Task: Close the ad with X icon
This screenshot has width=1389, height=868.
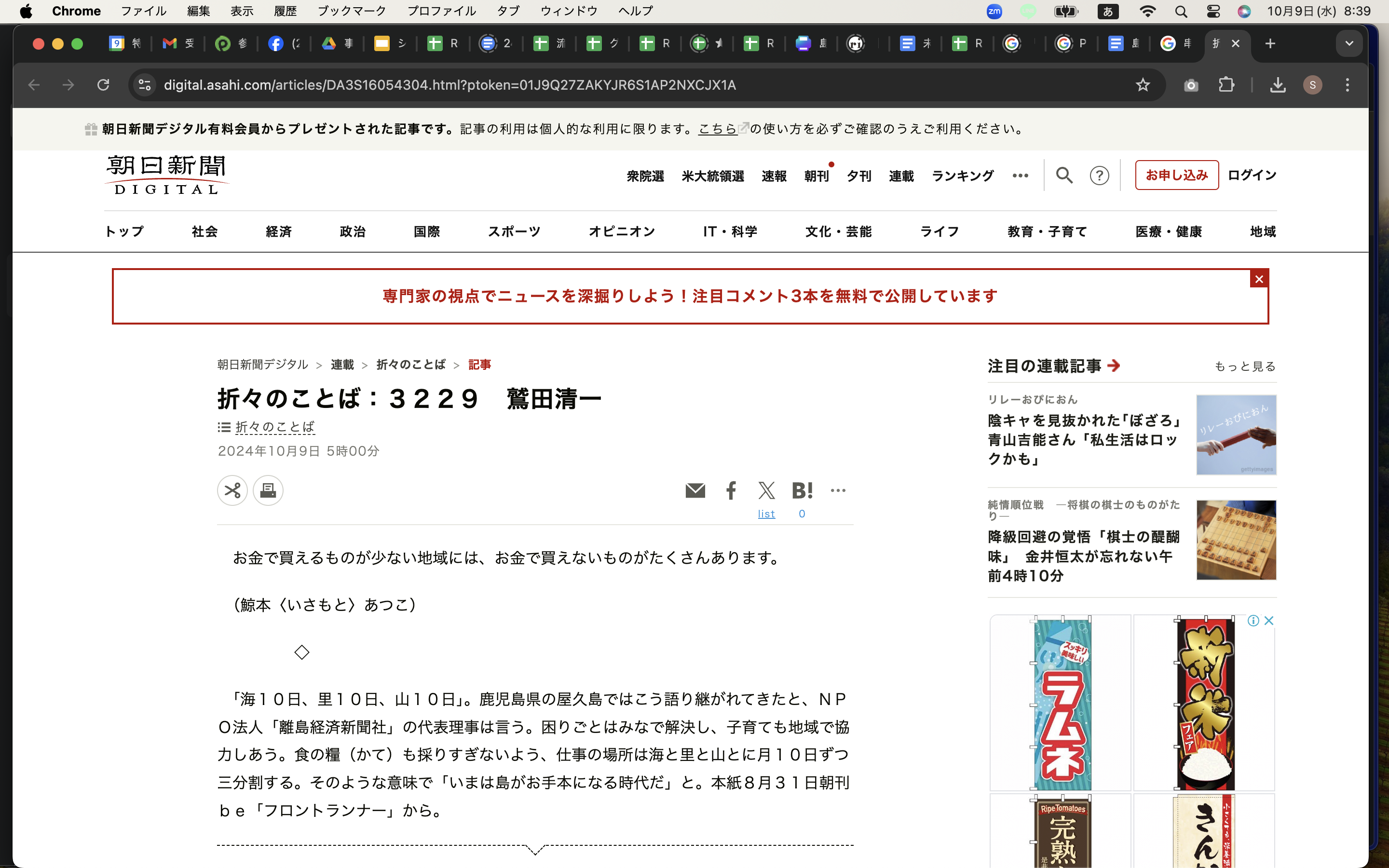Action: click(x=1268, y=621)
